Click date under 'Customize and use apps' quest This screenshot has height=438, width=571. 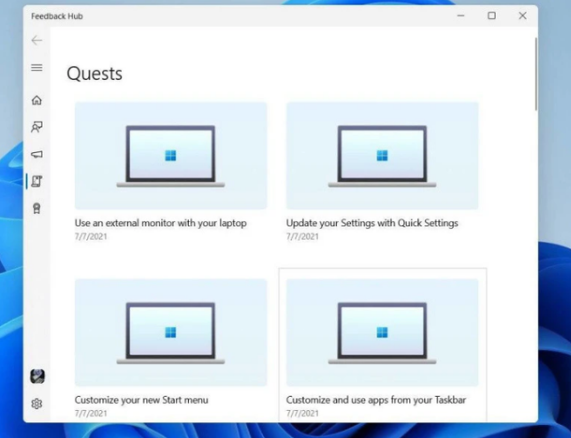[x=302, y=413]
